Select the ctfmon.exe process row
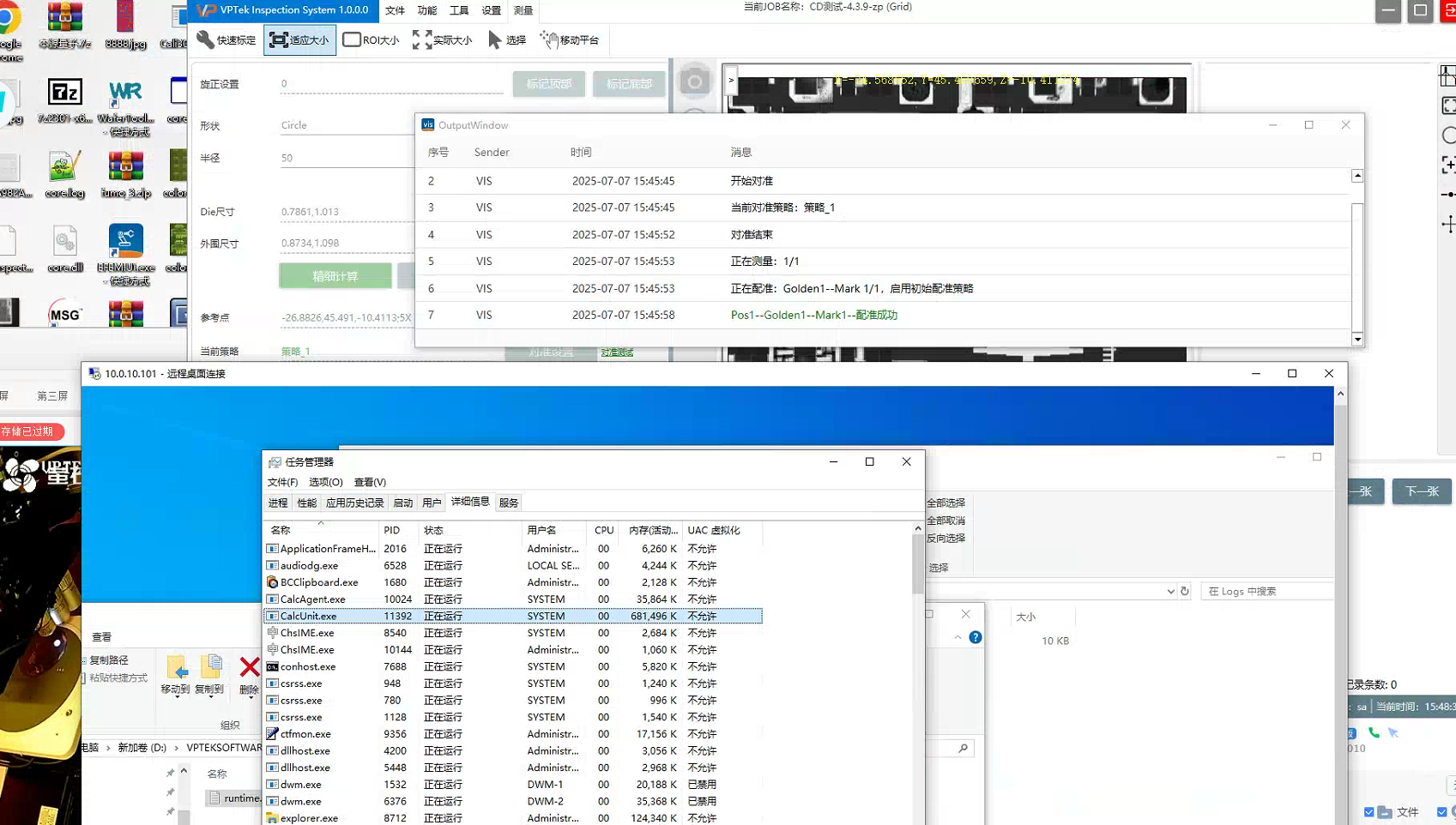 (x=513, y=734)
